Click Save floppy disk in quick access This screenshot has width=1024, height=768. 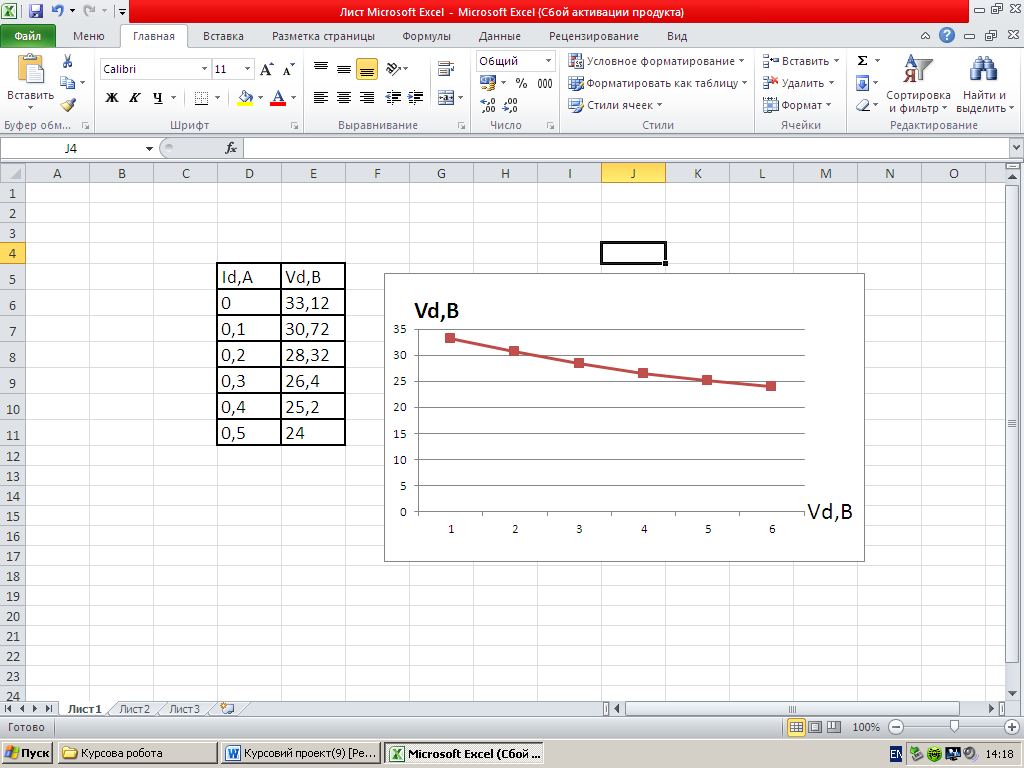click(x=36, y=11)
